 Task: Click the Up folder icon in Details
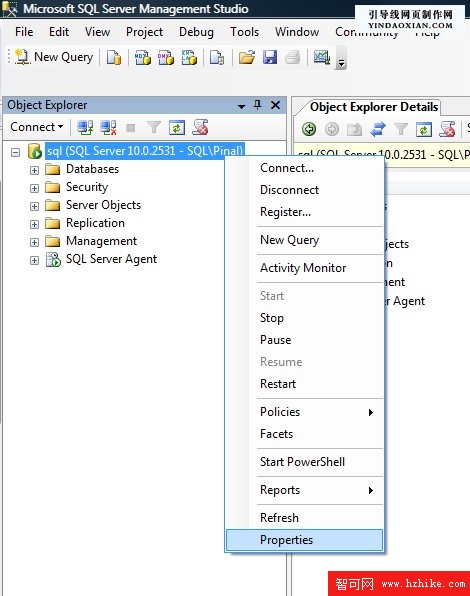pos(354,130)
